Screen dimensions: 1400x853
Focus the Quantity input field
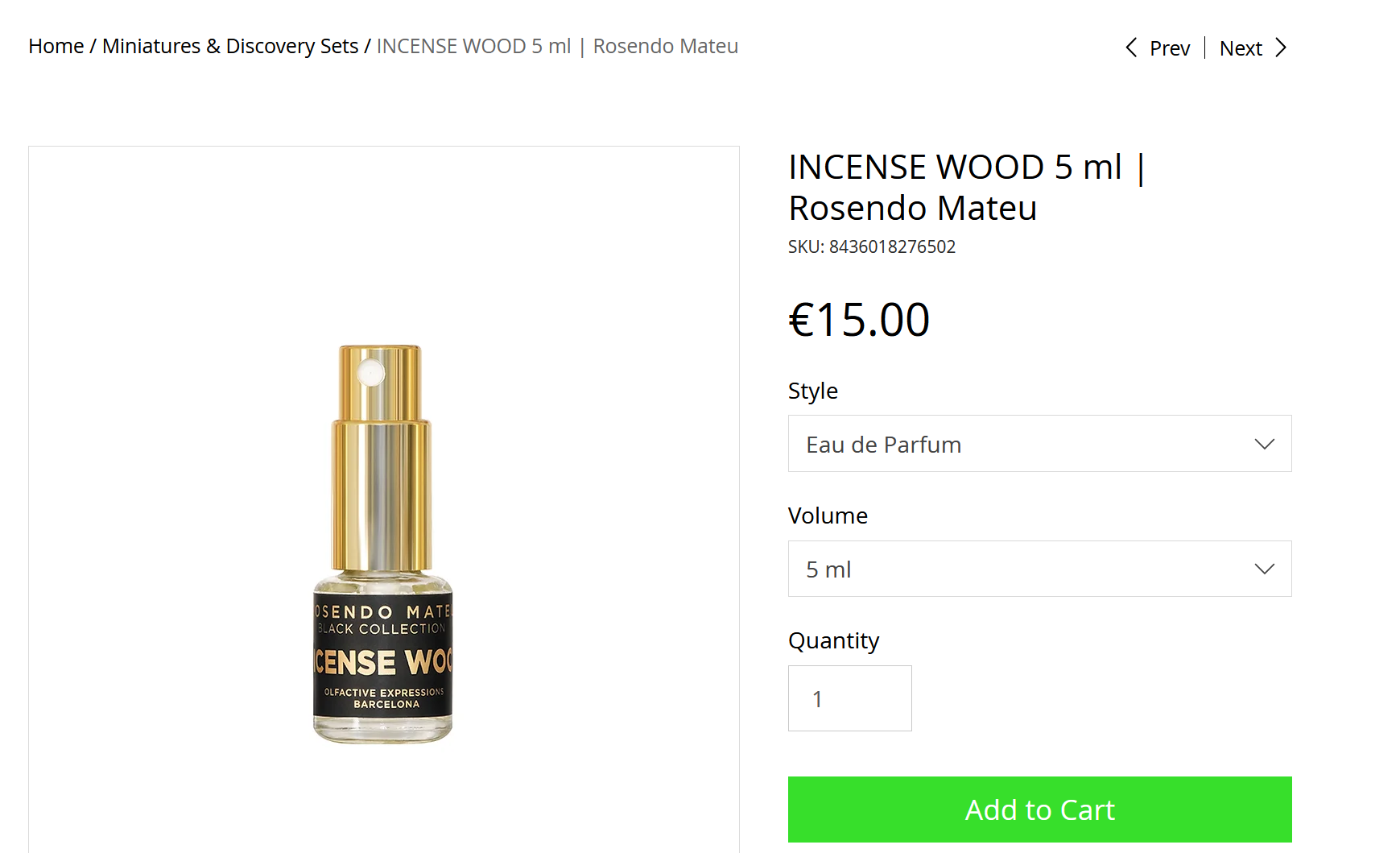coord(849,698)
